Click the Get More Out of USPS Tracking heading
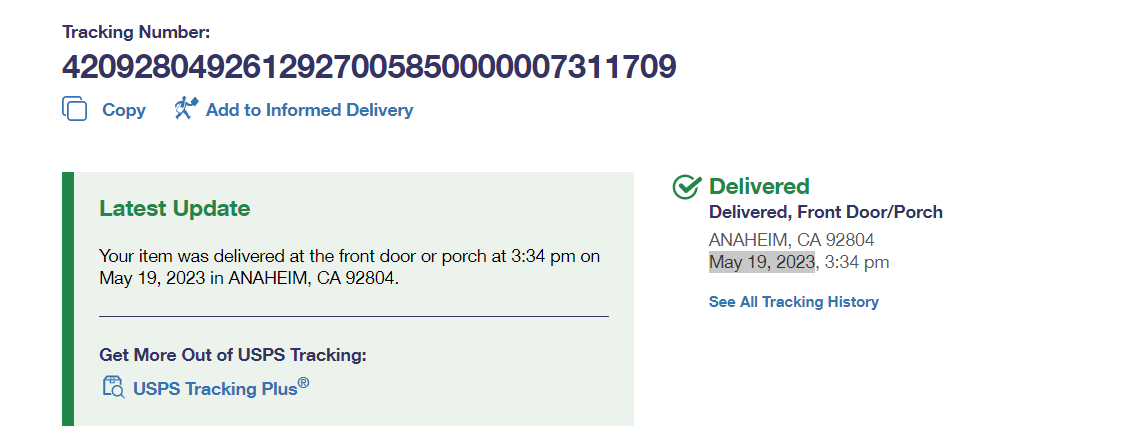Viewport: 1130px width, 440px height. (233, 355)
